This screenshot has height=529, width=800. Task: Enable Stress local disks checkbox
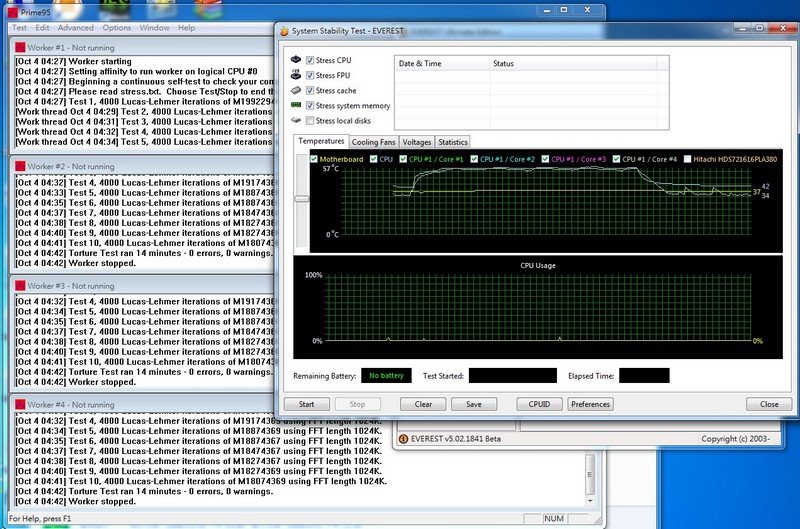click(x=310, y=121)
